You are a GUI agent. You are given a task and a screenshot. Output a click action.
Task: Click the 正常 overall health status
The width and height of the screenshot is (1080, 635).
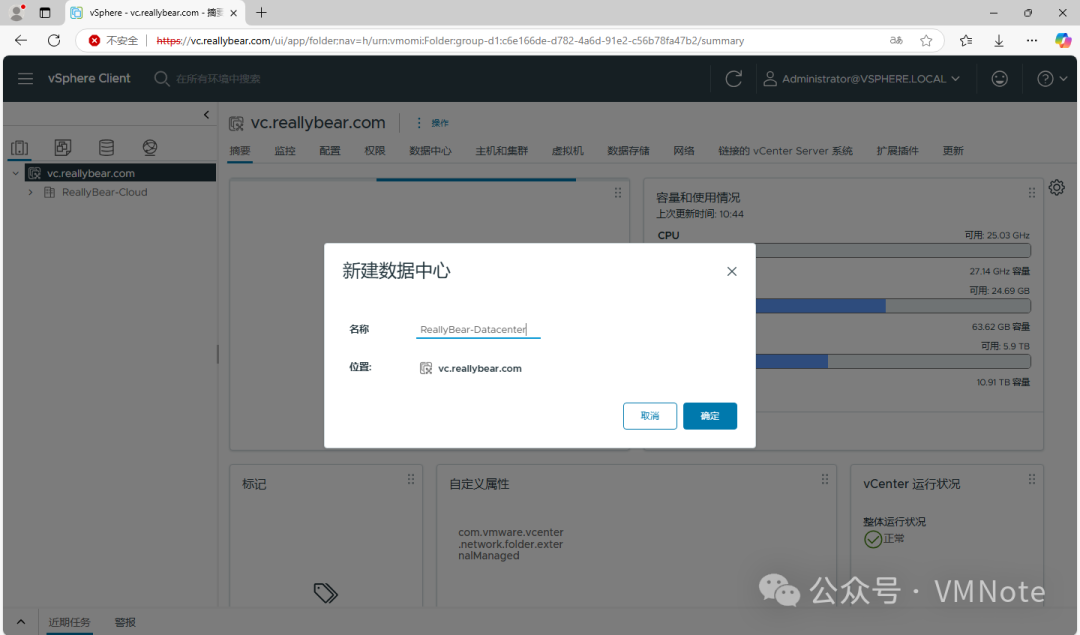884,539
